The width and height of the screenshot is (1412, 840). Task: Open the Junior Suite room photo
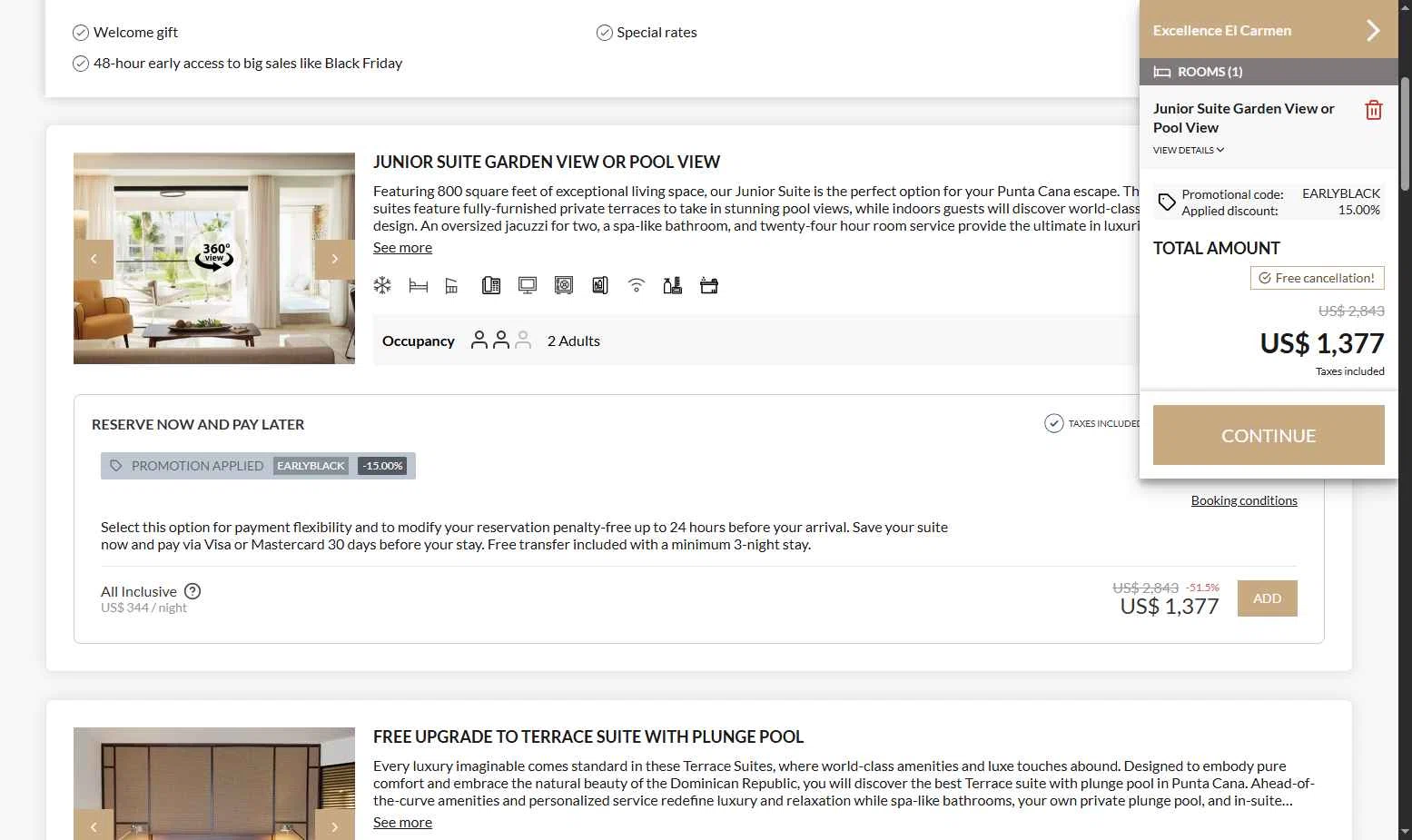[214, 258]
